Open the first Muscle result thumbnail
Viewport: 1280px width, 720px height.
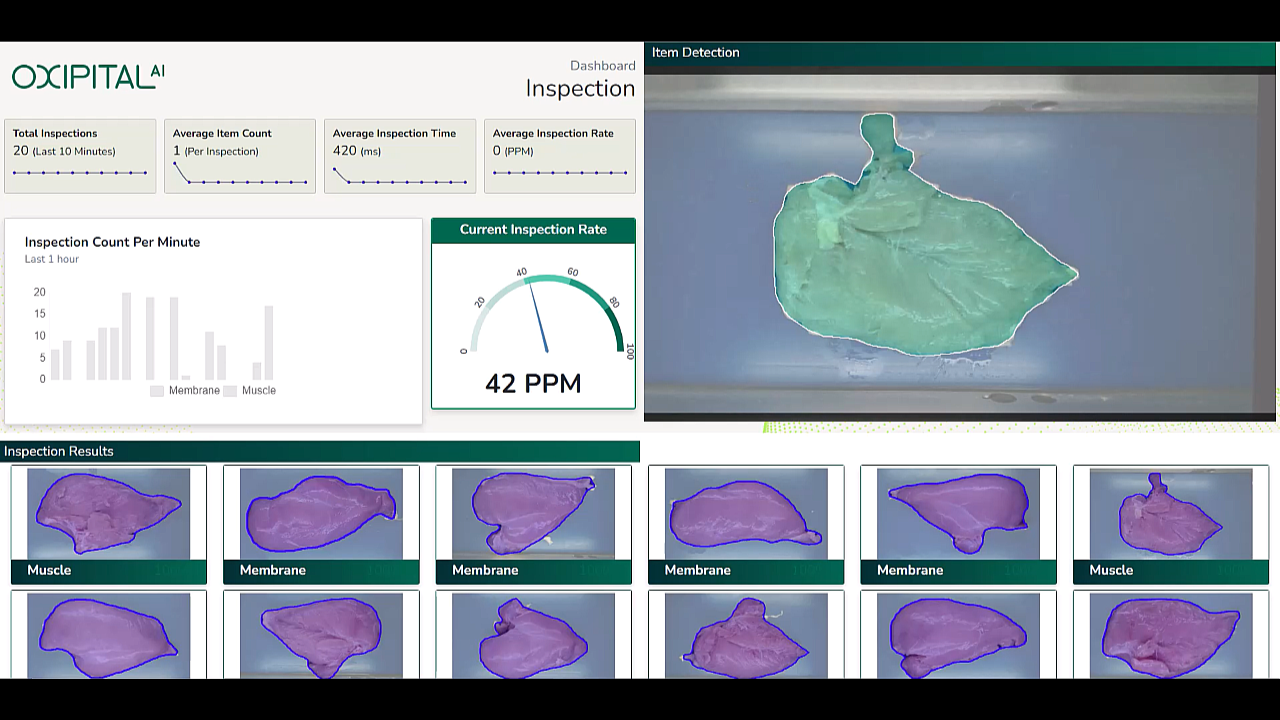pos(108,514)
